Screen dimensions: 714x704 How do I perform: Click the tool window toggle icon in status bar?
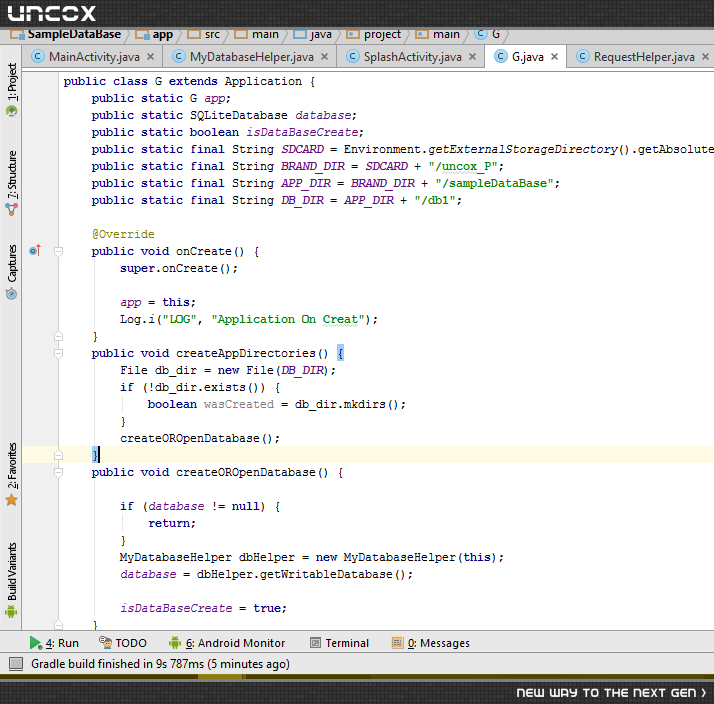point(16,664)
